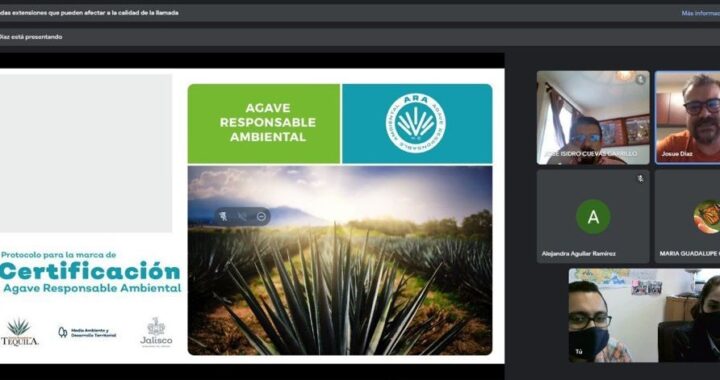Click the 'Tú' label on self view

coord(579,352)
